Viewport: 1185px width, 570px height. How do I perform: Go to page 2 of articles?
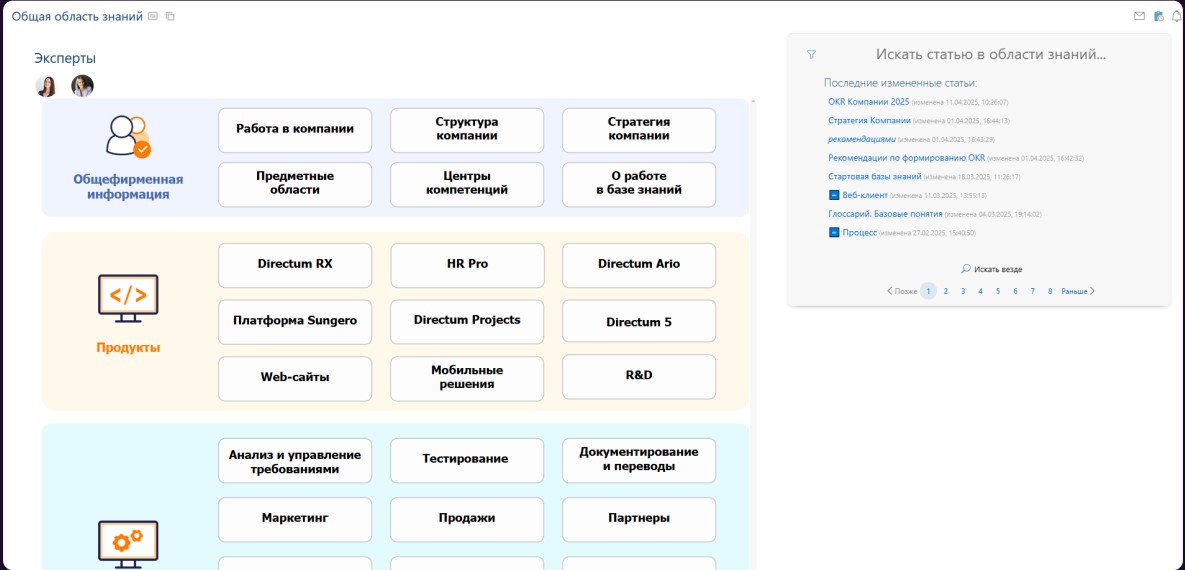(945, 291)
